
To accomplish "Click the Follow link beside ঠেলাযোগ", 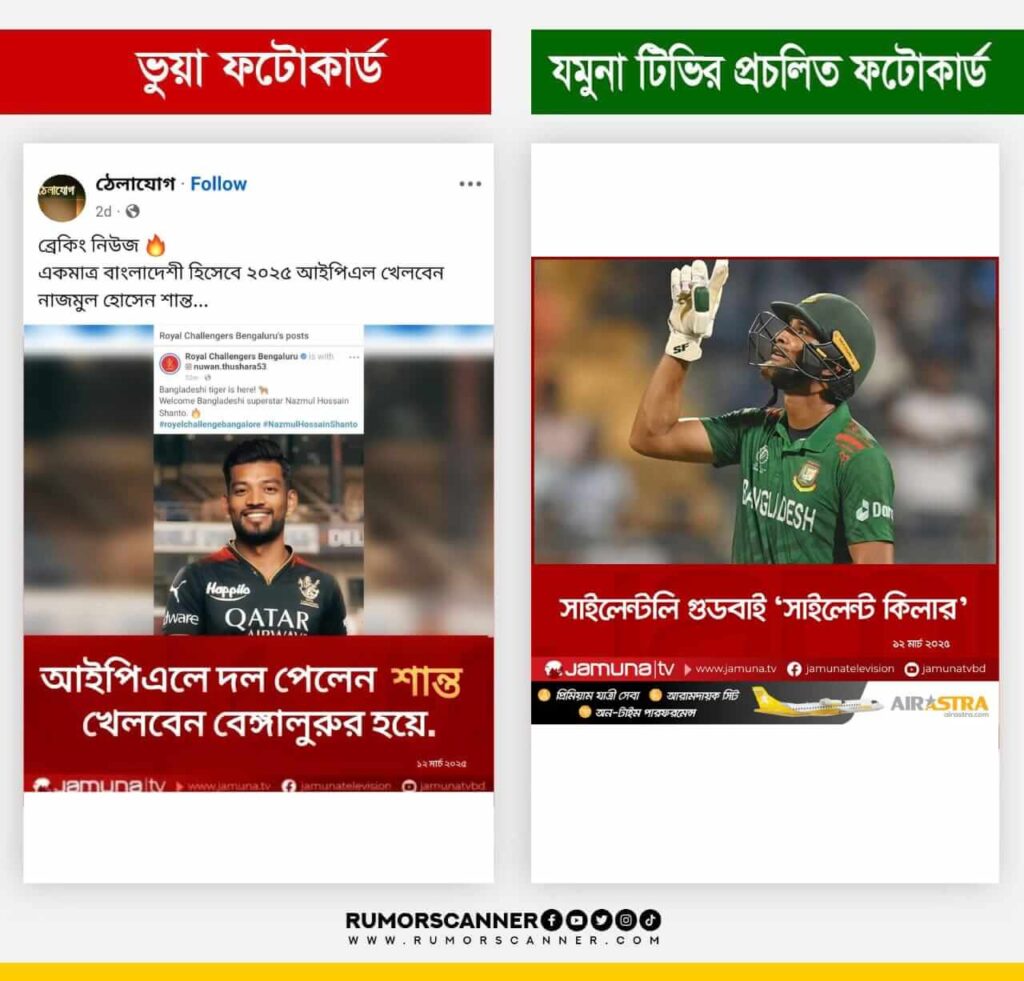I will point(218,184).
